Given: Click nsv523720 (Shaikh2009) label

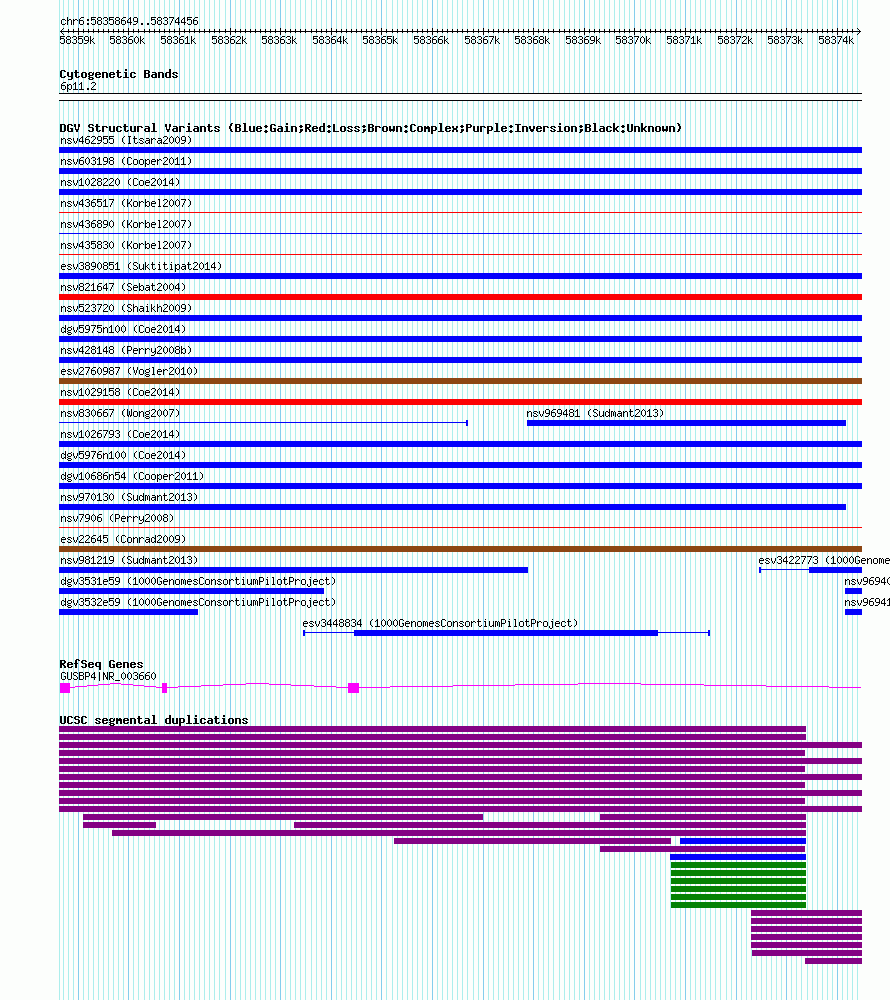Looking at the screenshot, I should [126, 309].
